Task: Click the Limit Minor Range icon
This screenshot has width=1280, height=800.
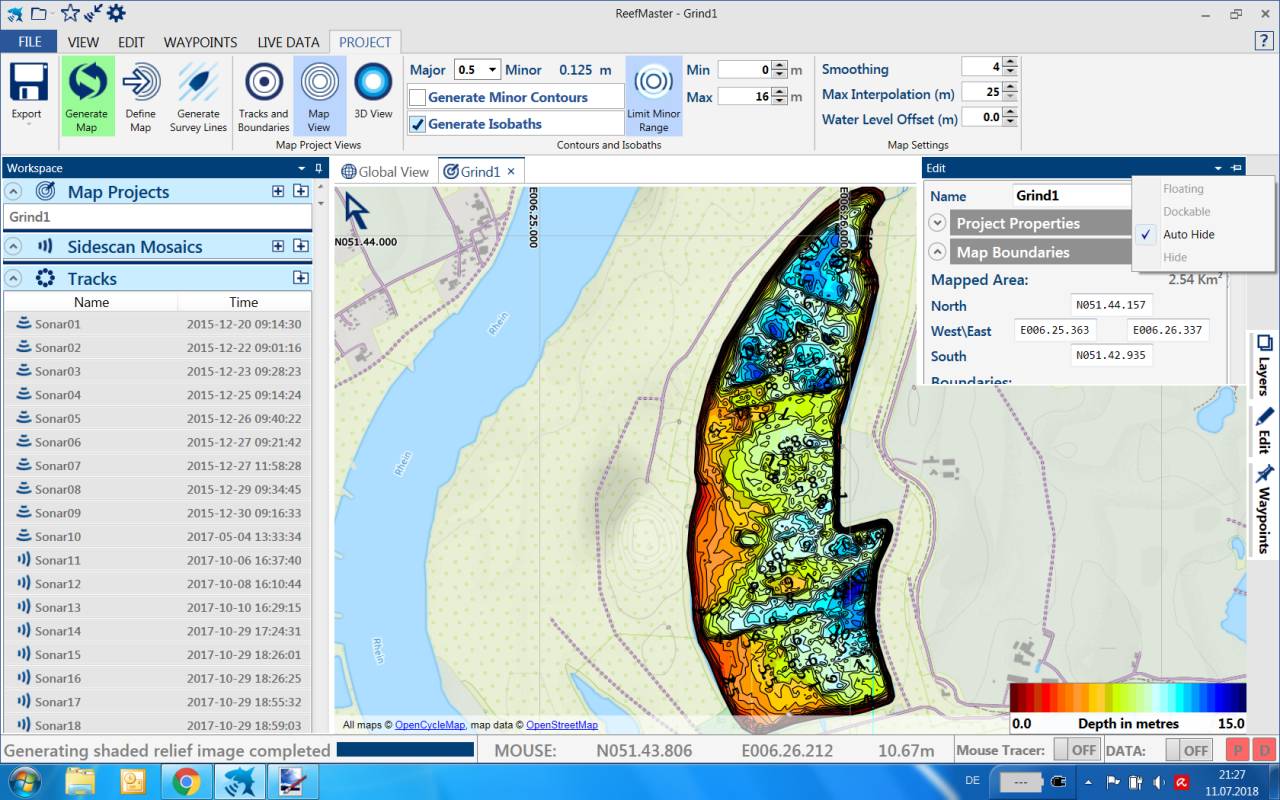Action: (x=653, y=81)
